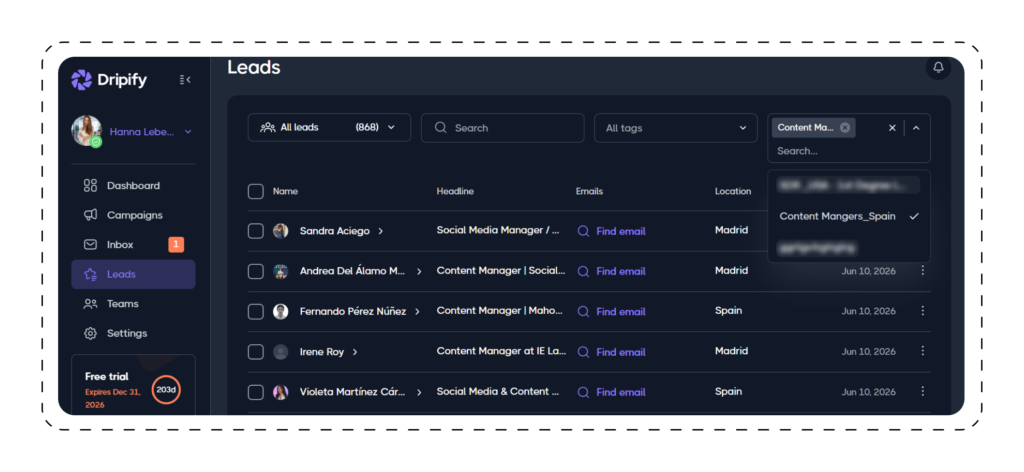
Task: Click the Headline column header
Action: (x=455, y=191)
